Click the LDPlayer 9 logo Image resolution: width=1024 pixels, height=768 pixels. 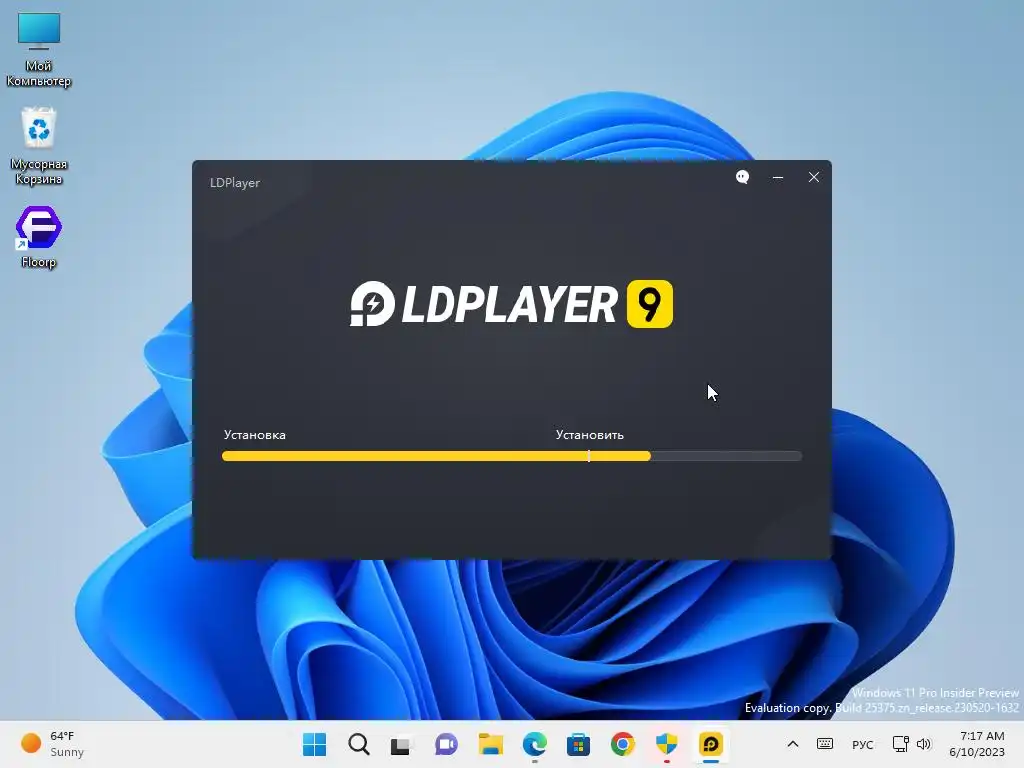pos(511,304)
